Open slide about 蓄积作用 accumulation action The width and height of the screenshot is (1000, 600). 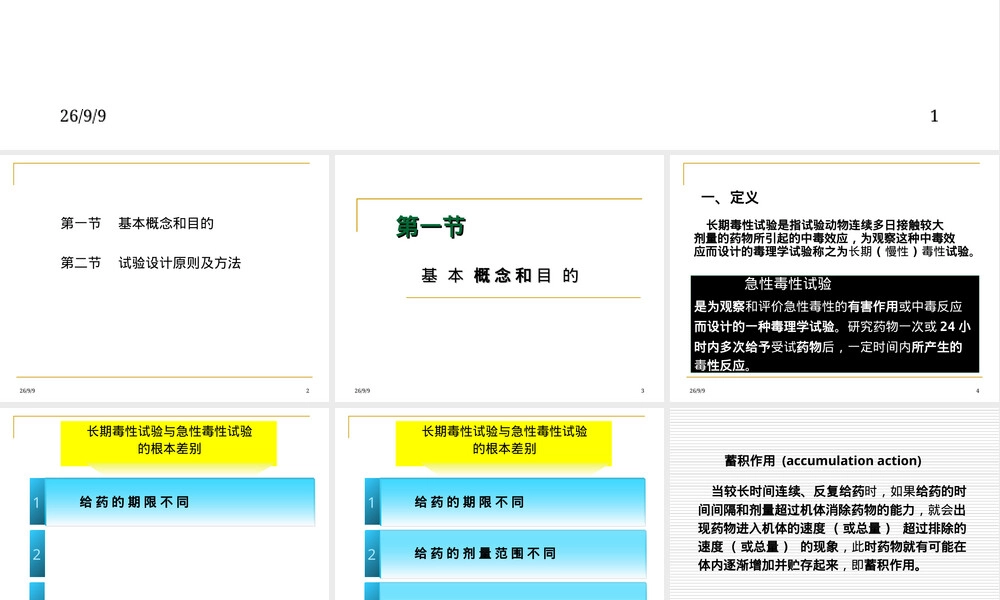(x=834, y=504)
